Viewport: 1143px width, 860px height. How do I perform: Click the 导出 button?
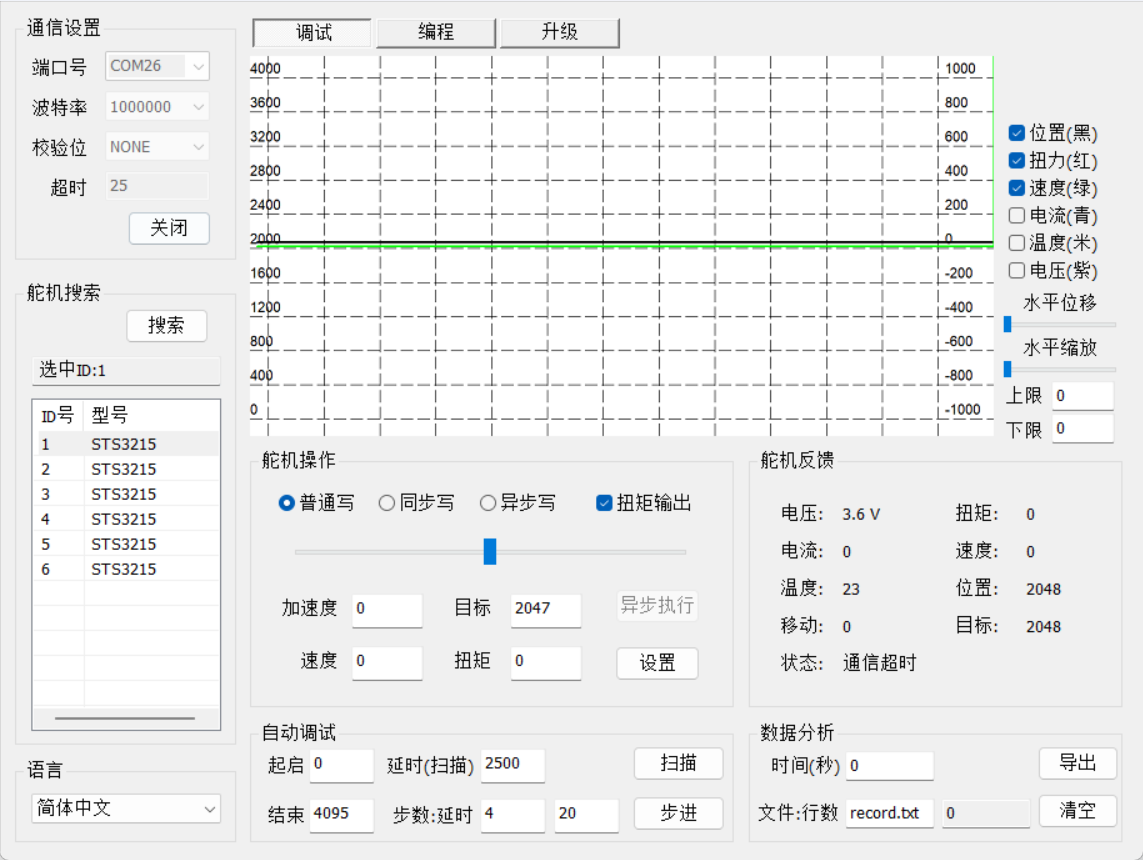[1077, 763]
